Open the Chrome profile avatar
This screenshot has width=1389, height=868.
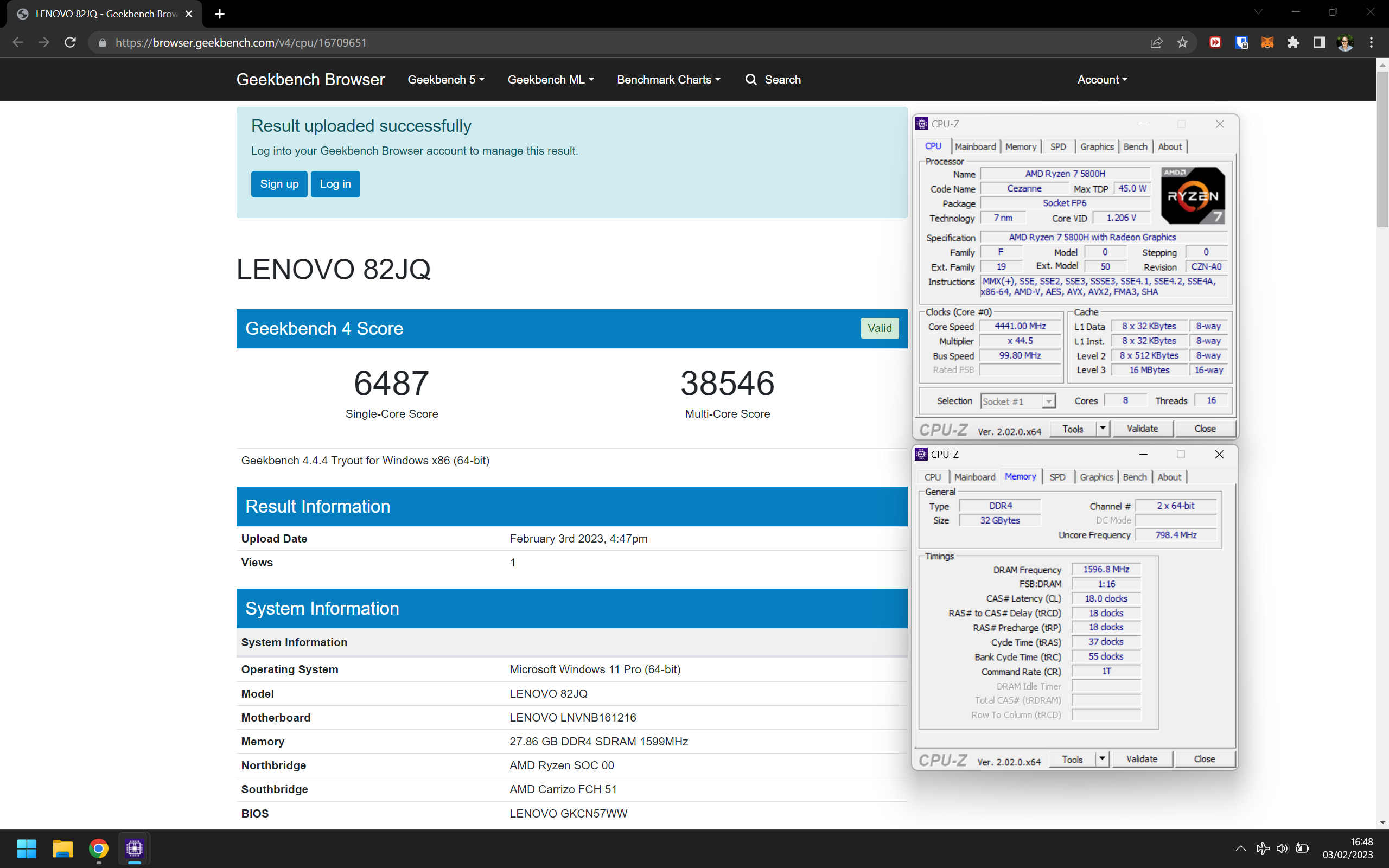(x=1346, y=42)
